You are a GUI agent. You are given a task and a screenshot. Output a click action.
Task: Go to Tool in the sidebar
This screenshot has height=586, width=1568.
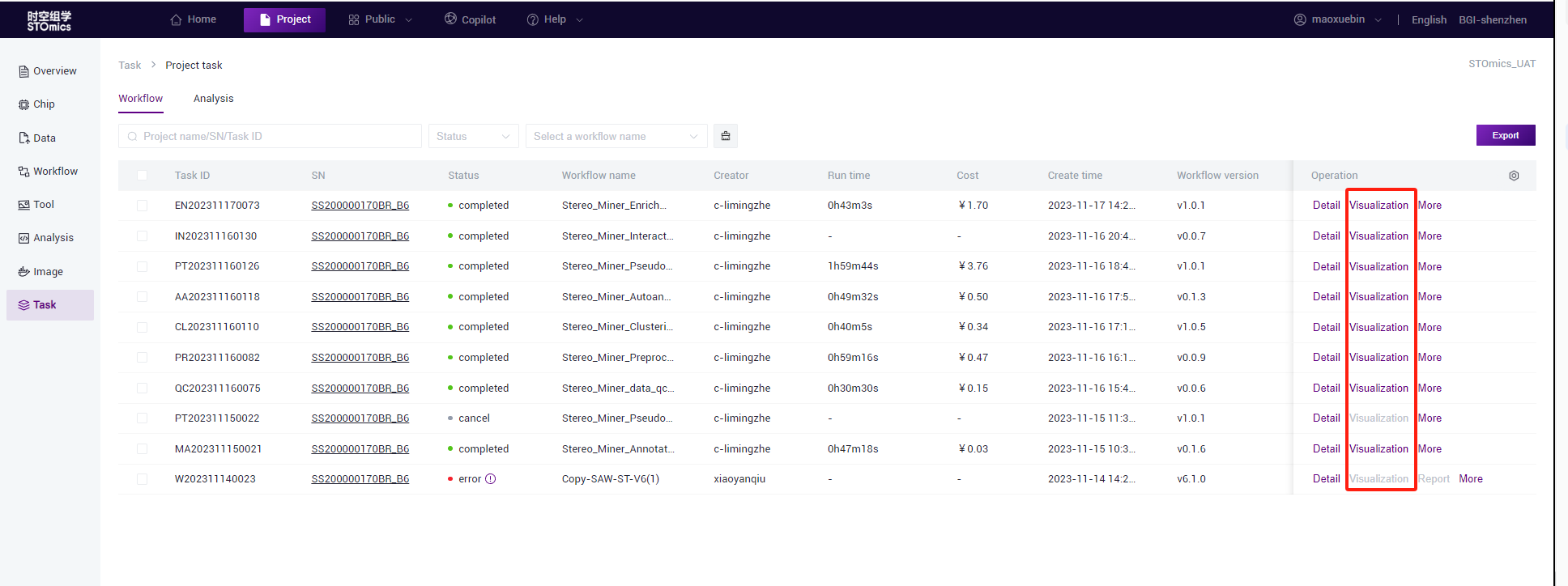(43, 205)
